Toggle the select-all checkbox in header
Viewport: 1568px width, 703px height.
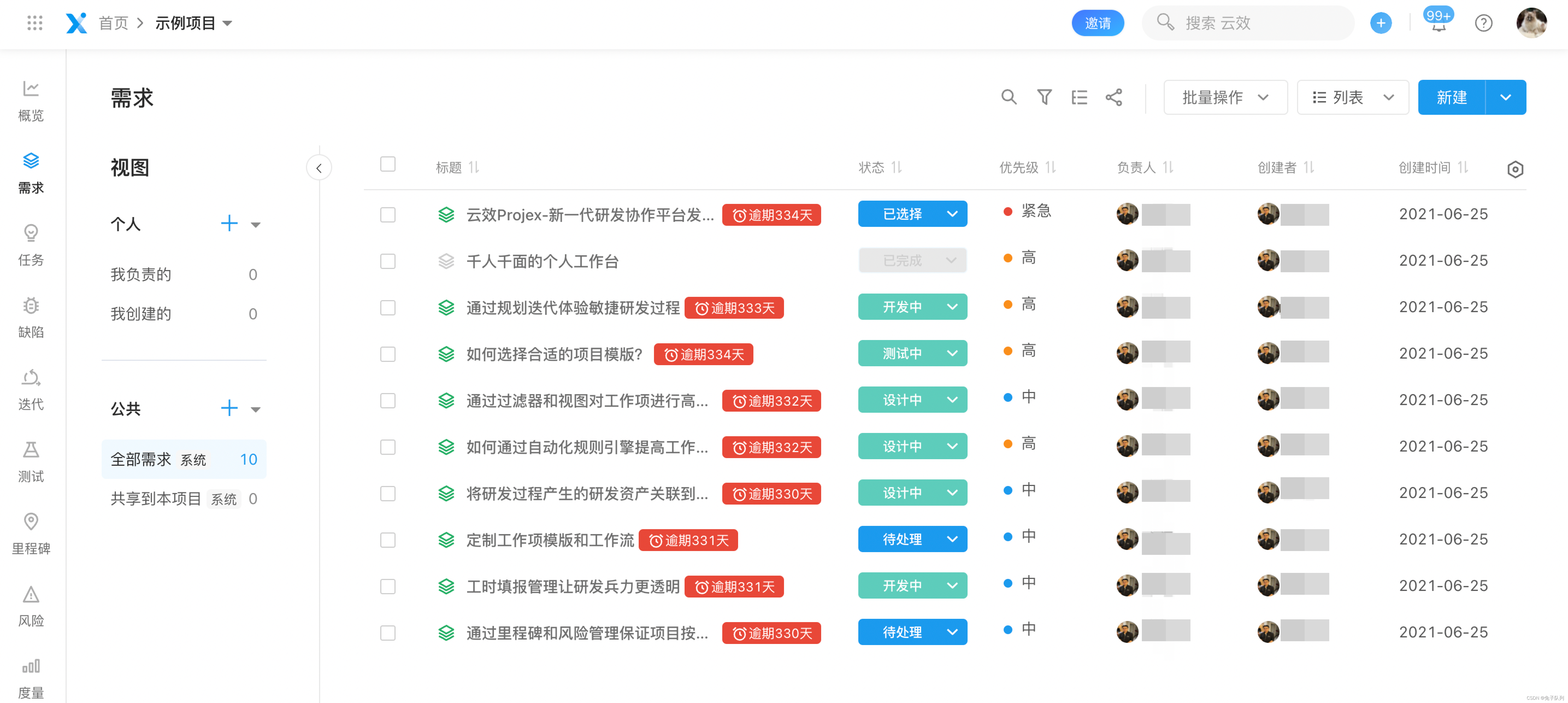point(388,165)
